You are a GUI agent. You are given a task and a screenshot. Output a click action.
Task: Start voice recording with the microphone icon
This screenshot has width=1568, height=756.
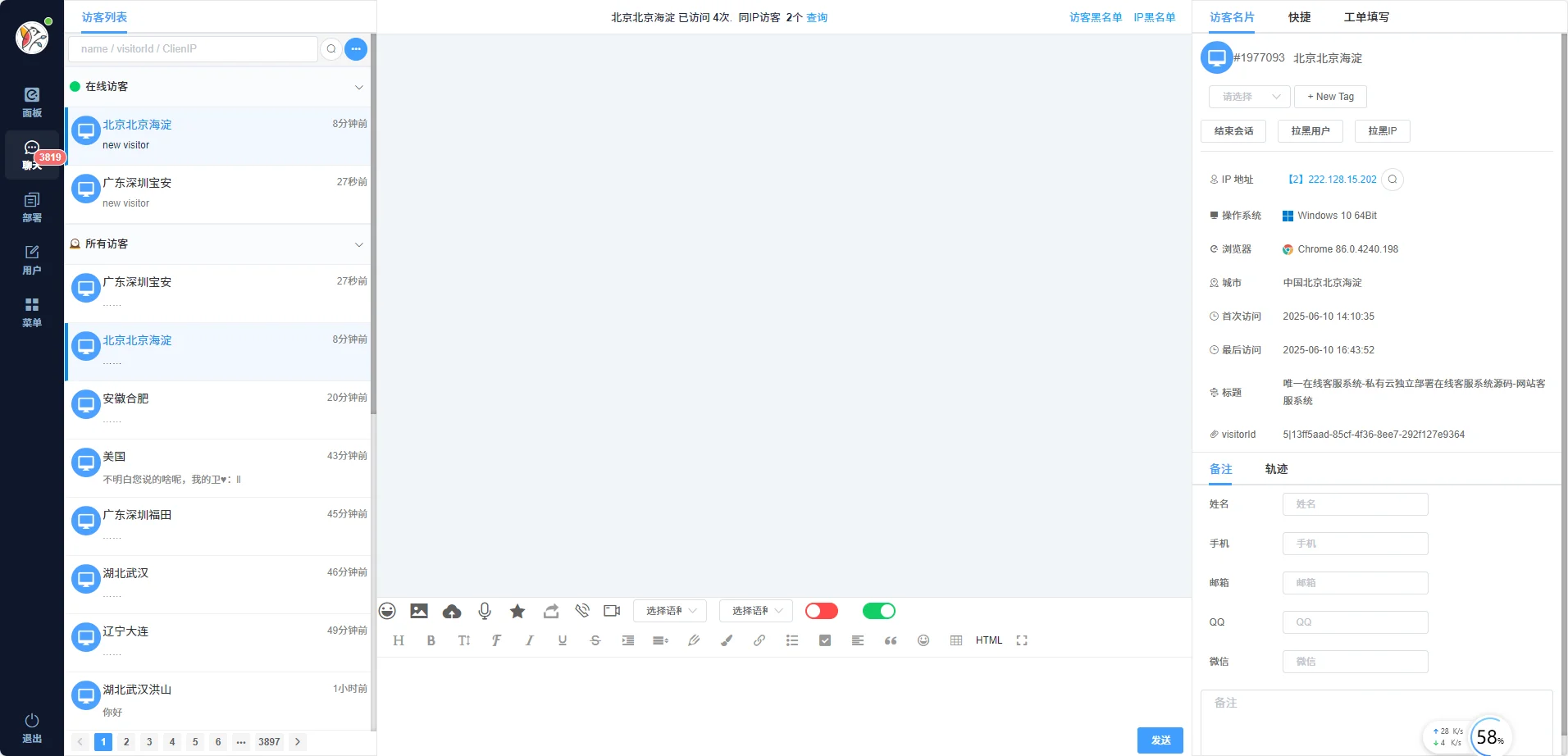(x=485, y=611)
